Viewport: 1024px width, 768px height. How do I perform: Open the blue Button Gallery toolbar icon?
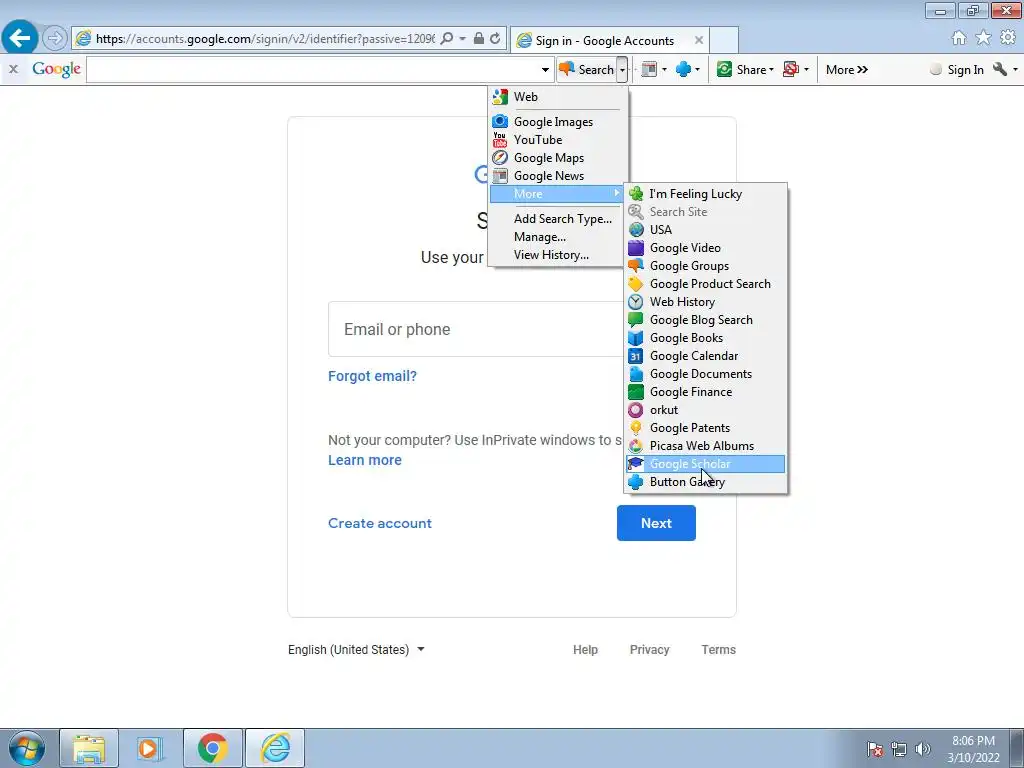coord(683,69)
